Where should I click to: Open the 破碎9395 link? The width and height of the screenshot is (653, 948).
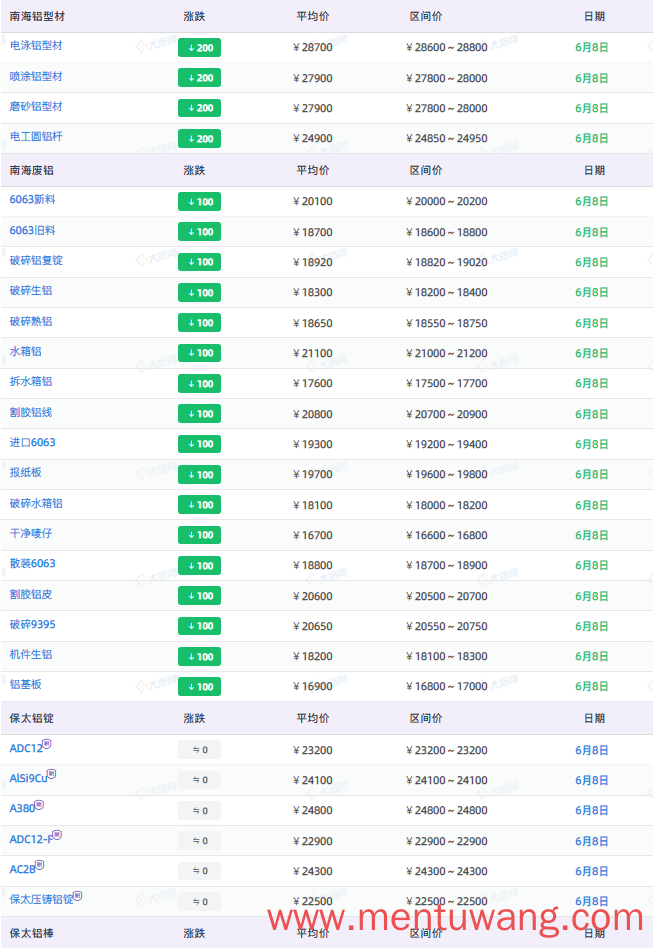coord(33,625)
